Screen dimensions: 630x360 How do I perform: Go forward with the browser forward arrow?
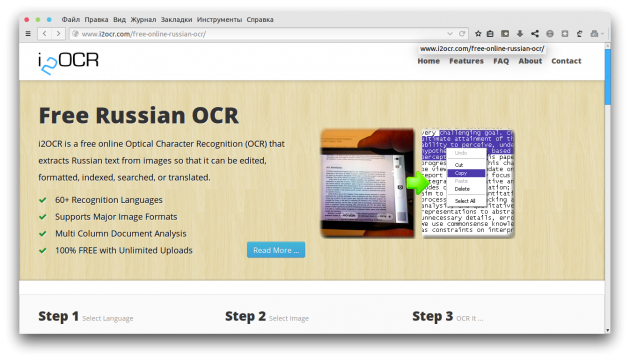[x=59, y=34]
